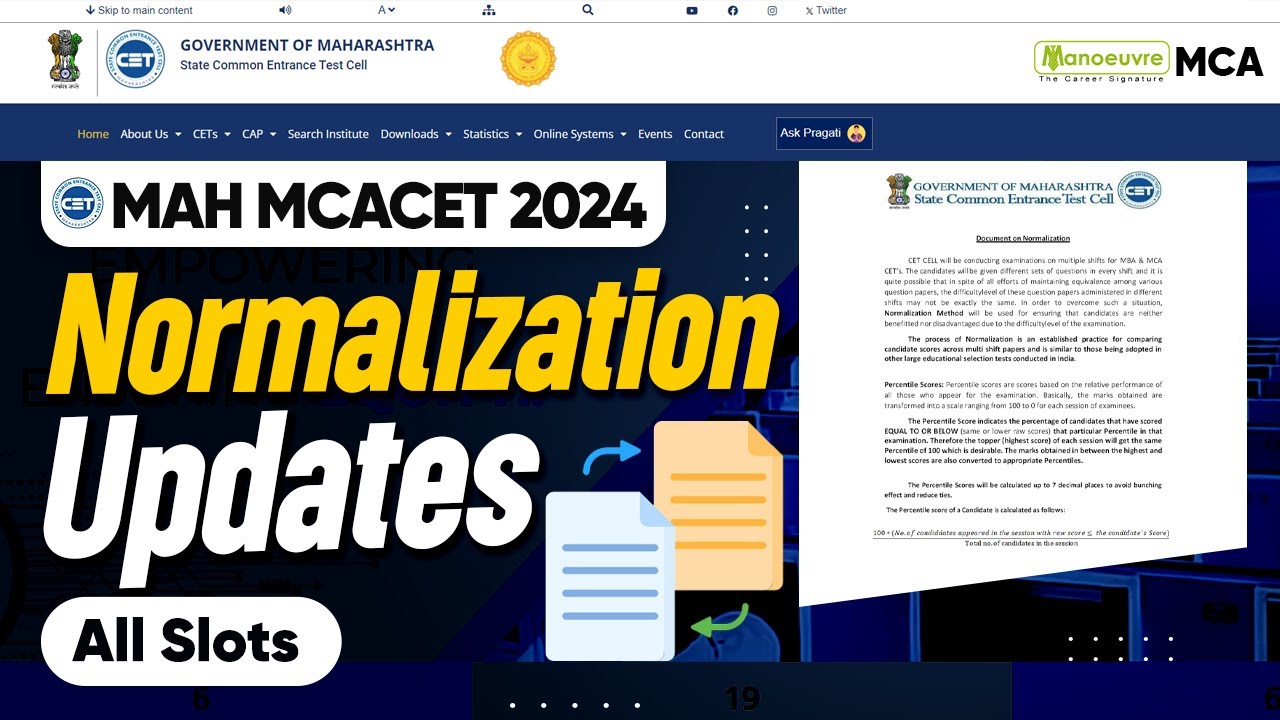Open the Instagram icon link

pyautogui.click(x=772, y=10)
